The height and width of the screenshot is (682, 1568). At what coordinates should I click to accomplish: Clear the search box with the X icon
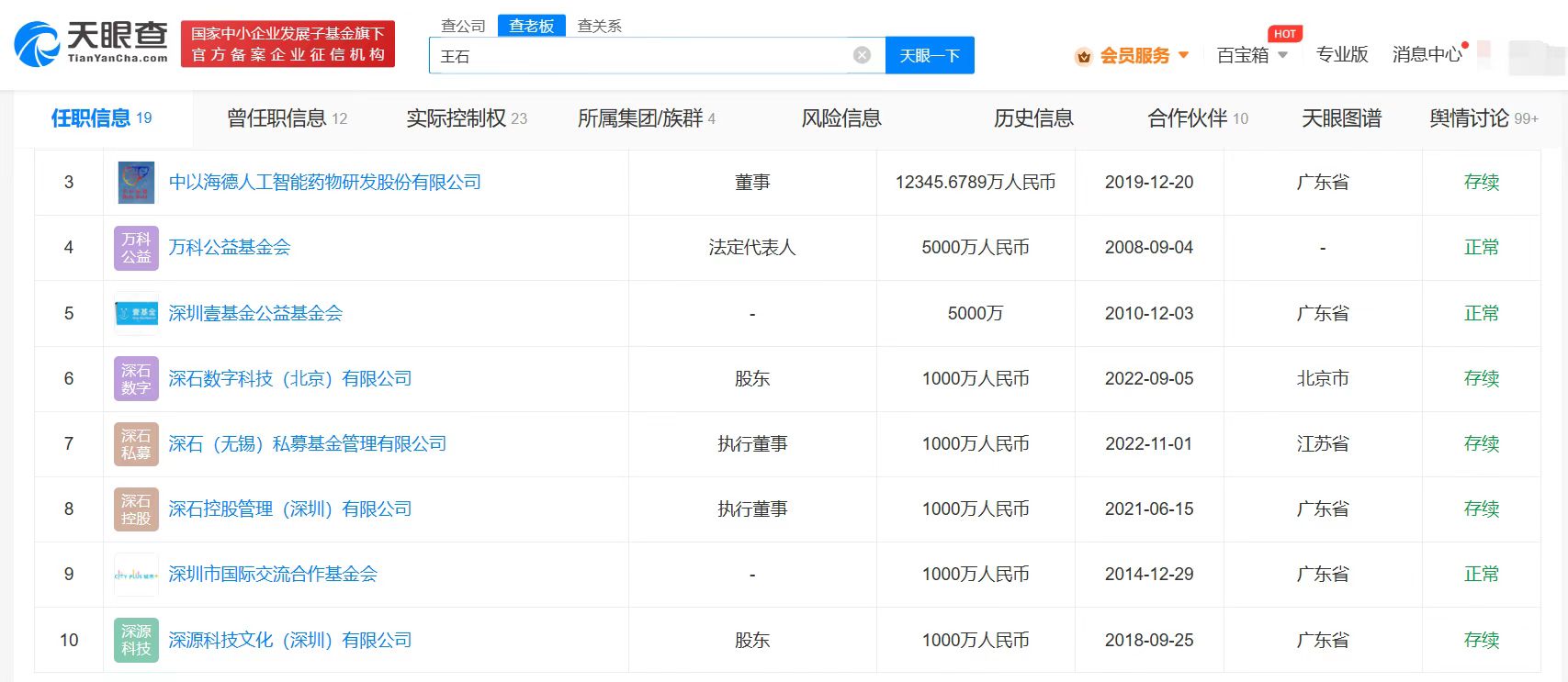[862, 55]
